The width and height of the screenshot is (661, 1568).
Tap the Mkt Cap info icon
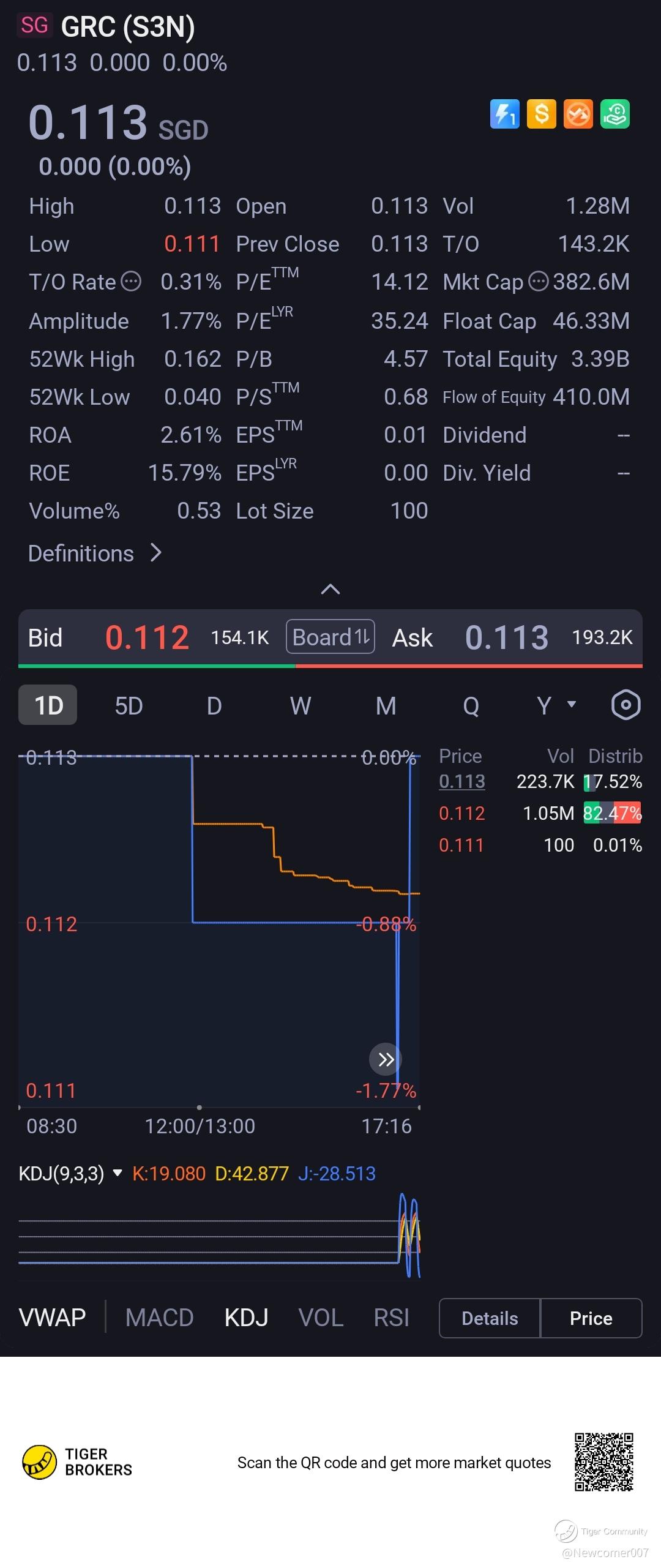(538, 282)
